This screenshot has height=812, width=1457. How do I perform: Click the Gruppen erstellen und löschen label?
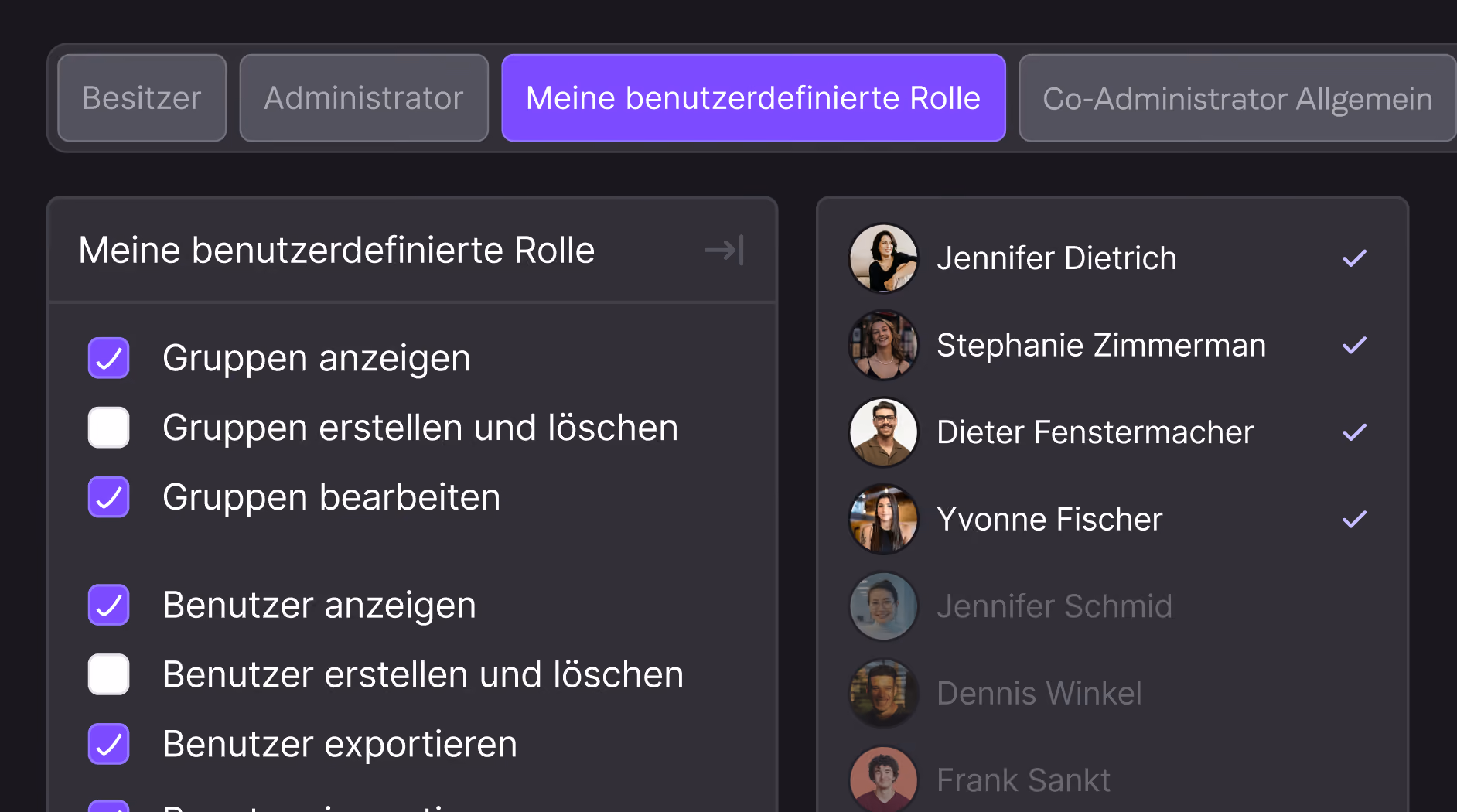tap(420, 428)
